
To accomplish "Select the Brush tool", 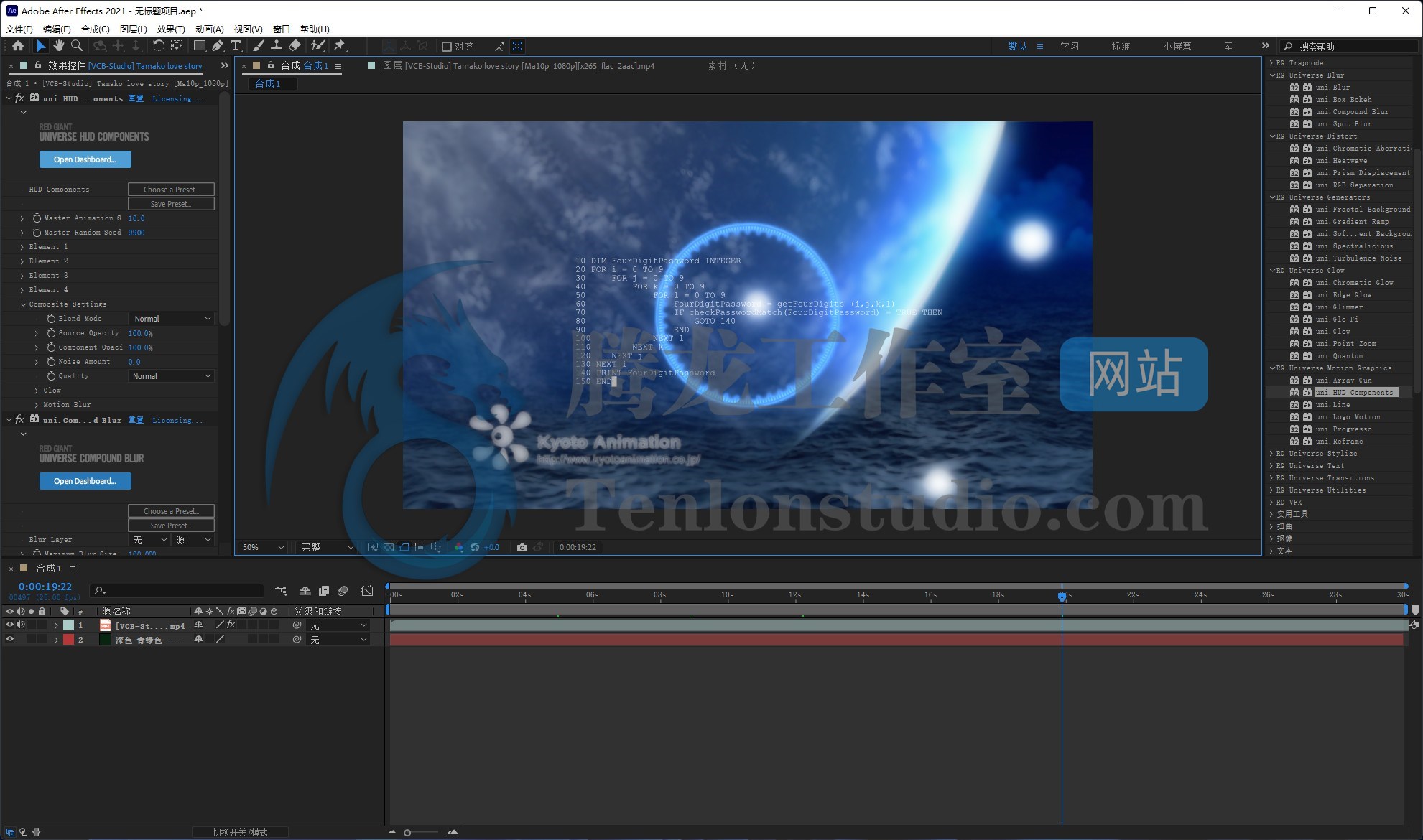I will pos(259,46).
